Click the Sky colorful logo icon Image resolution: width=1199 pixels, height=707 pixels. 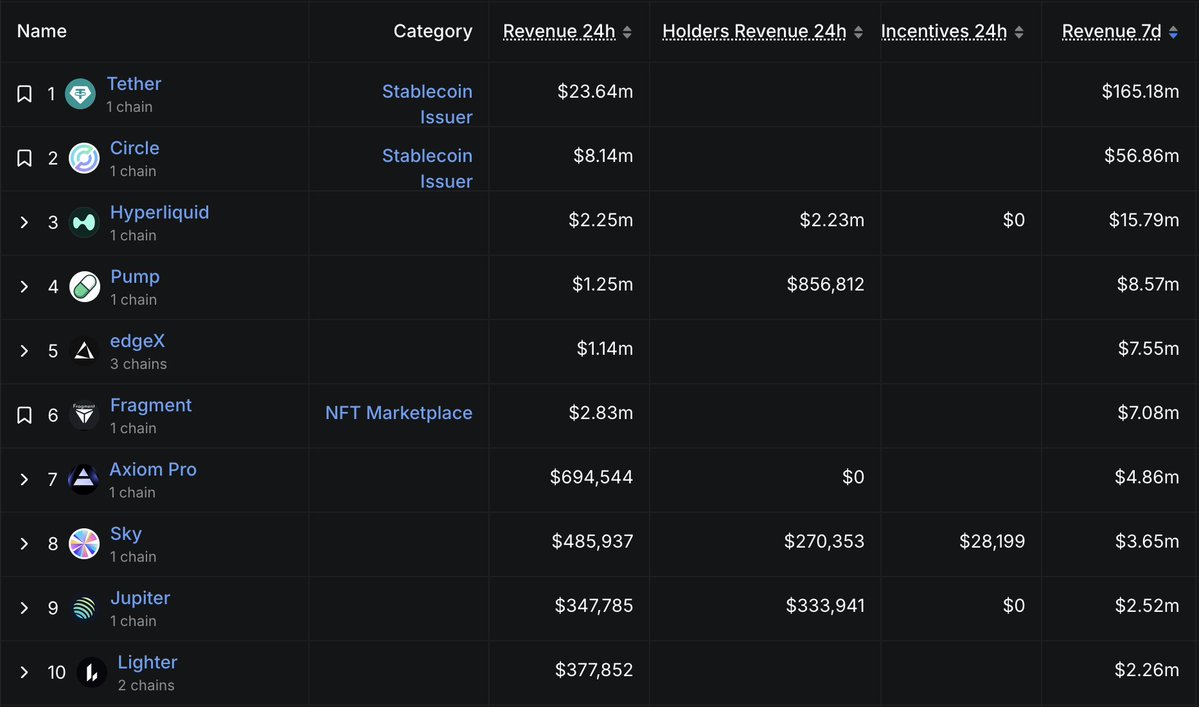click(84, 543)
